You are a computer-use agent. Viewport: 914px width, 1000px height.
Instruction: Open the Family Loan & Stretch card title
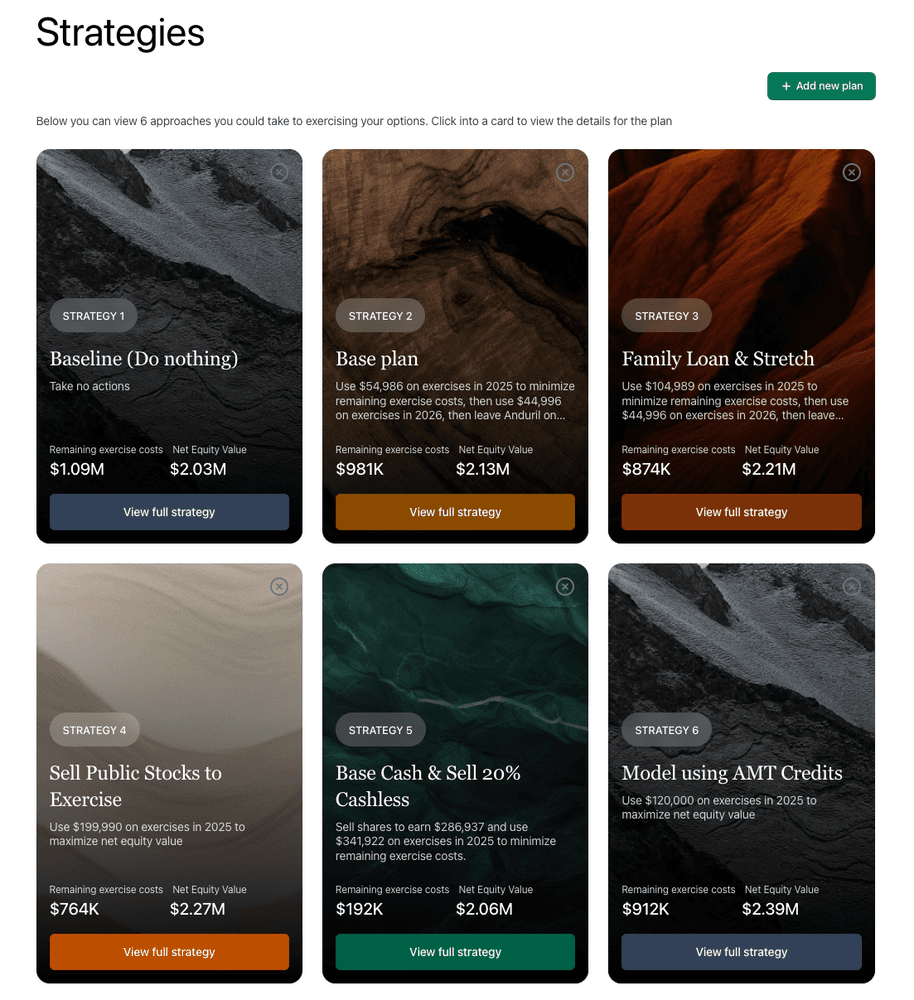[x=718, y=359]
